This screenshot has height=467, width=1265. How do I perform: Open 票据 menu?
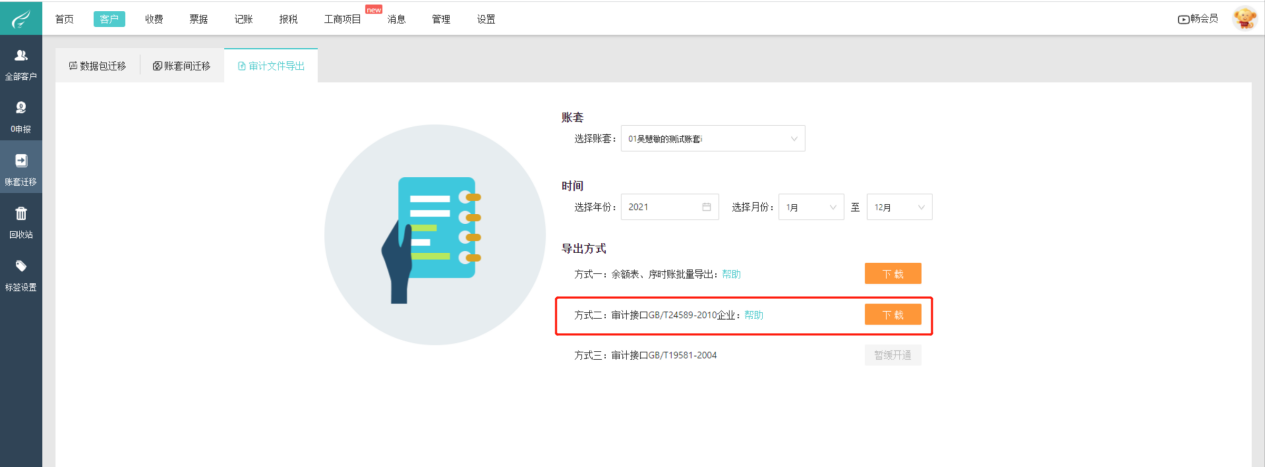199,19
